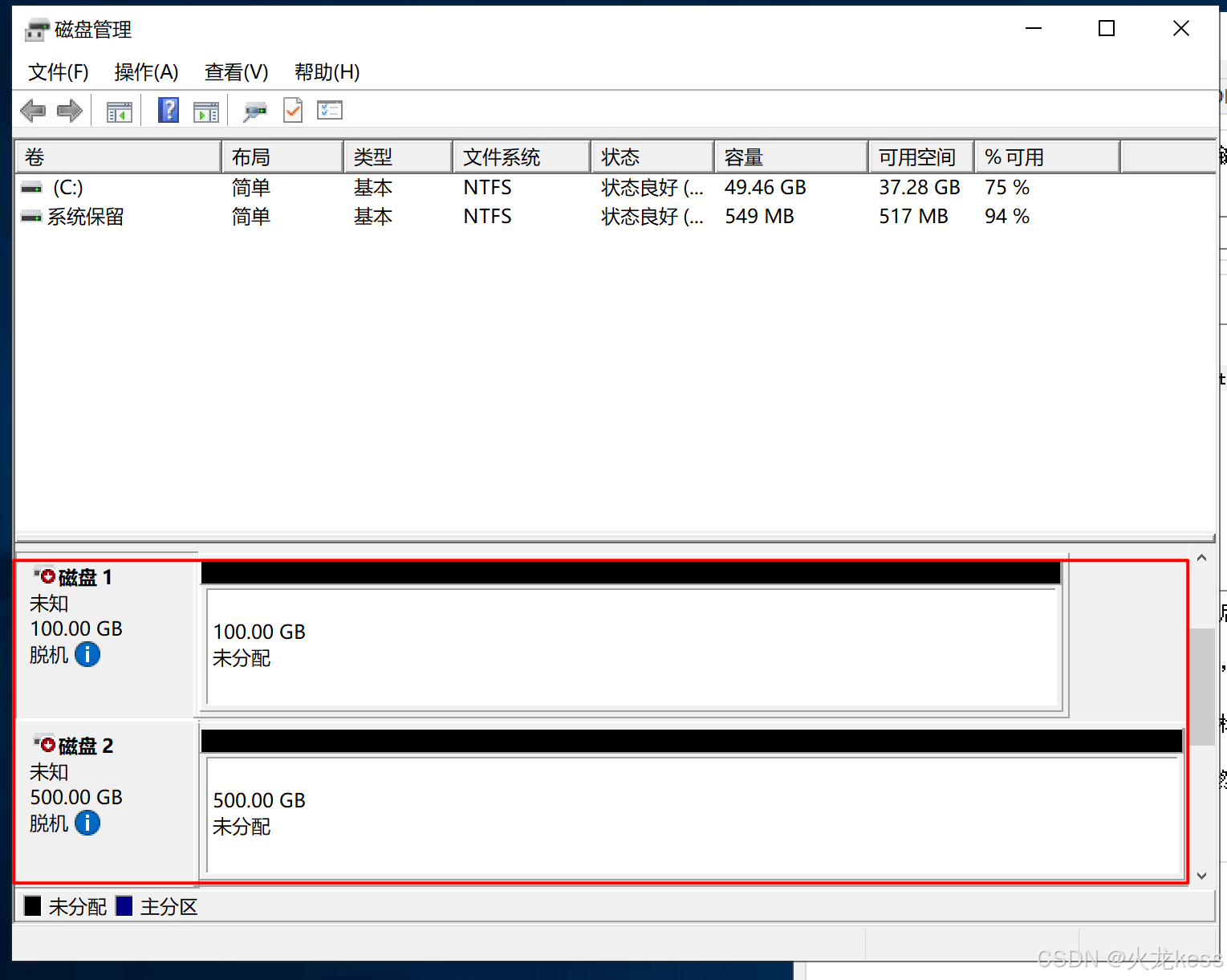Click the disk pane scrollbar up arrow

1201,558
